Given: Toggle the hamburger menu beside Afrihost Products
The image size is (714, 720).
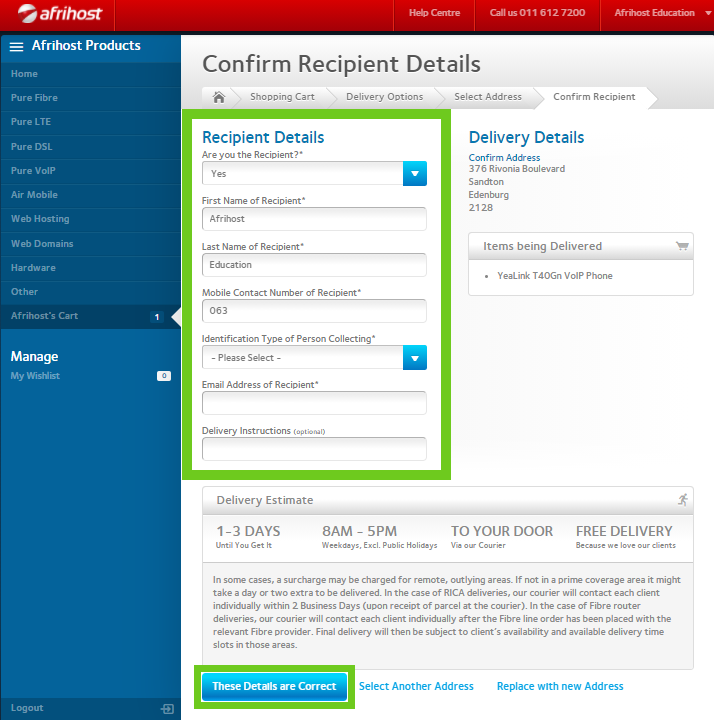Looking at the screenshot, I should point(16,47).
